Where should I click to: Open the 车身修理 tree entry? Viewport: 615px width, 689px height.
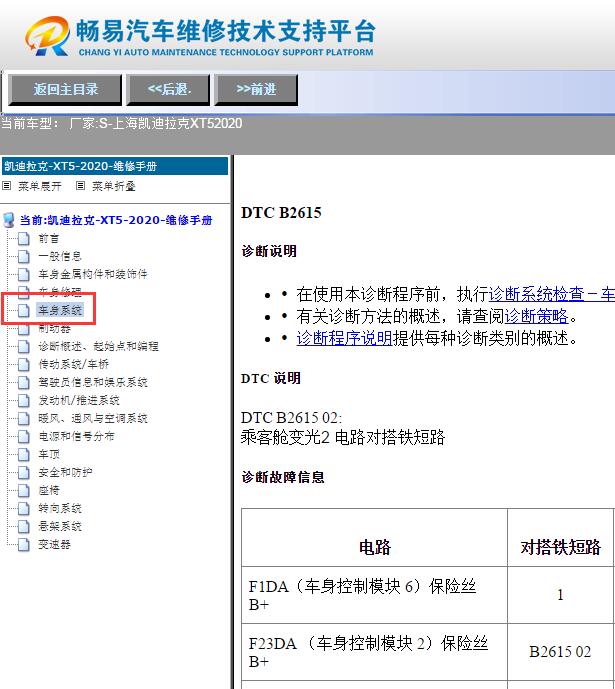click(60, 292)
